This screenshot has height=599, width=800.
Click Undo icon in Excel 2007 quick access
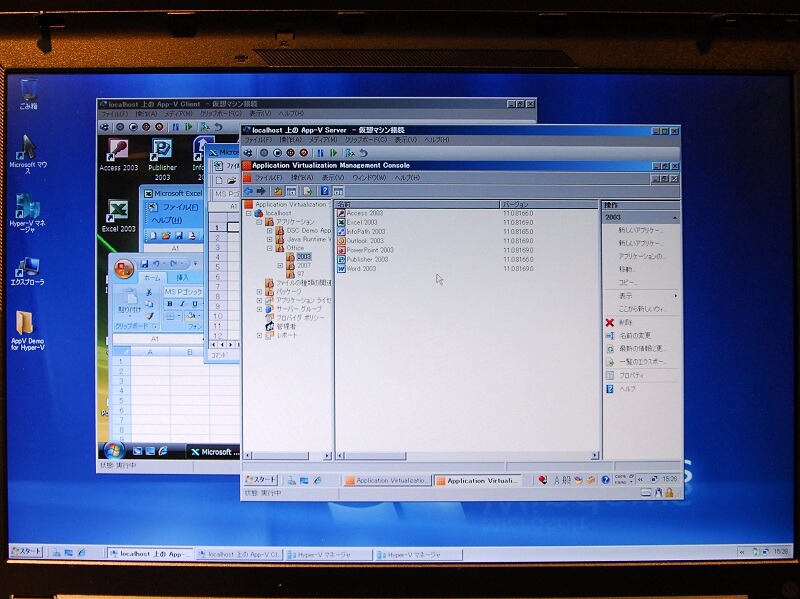pyautogui.click(x=157, y=263)
